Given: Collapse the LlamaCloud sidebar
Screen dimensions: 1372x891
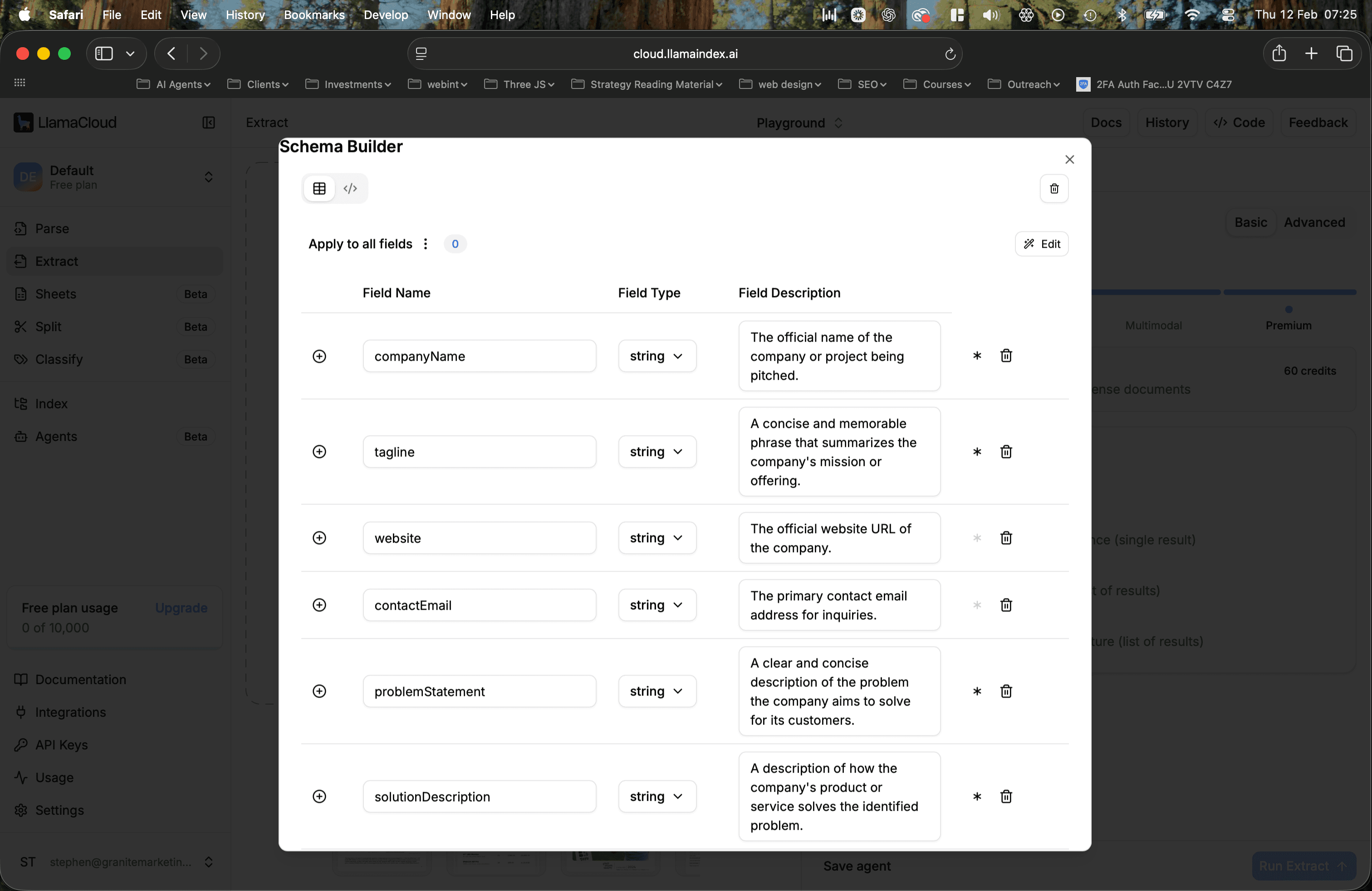Looking at the screenshot, I should pos(209,123).
